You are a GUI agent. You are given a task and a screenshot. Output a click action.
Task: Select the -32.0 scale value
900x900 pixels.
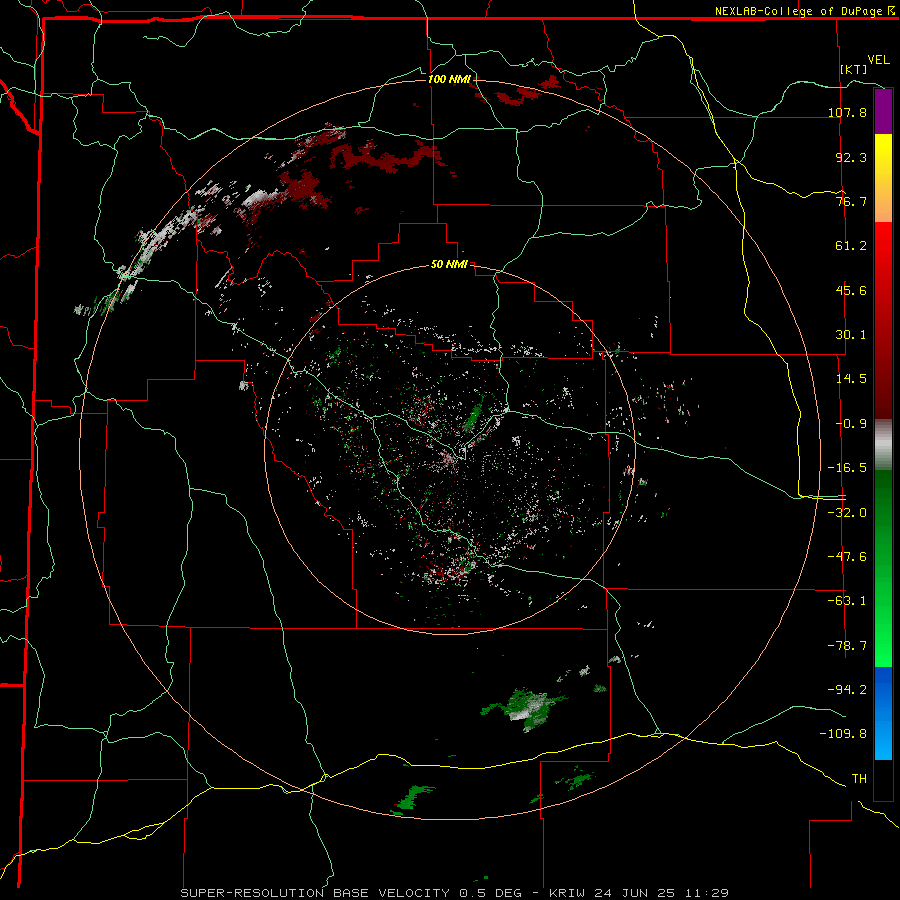pyautogui.click(x=847, y=513)
